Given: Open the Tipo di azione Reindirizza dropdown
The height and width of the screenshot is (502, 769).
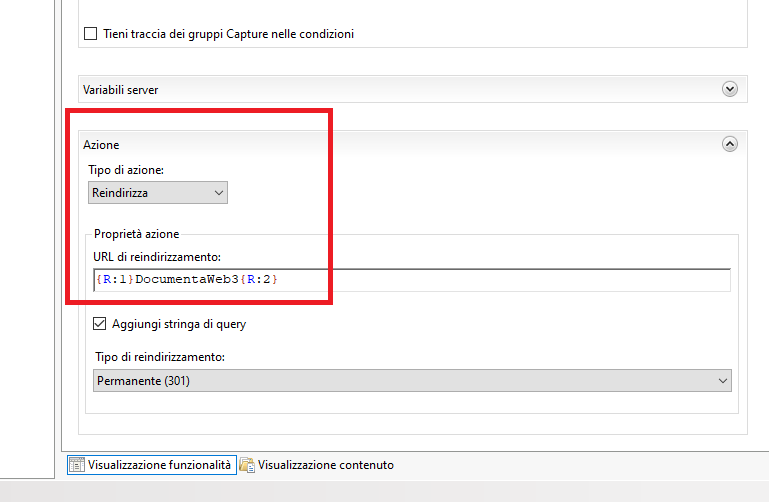Looking at the screenshot, I should 158,193.
